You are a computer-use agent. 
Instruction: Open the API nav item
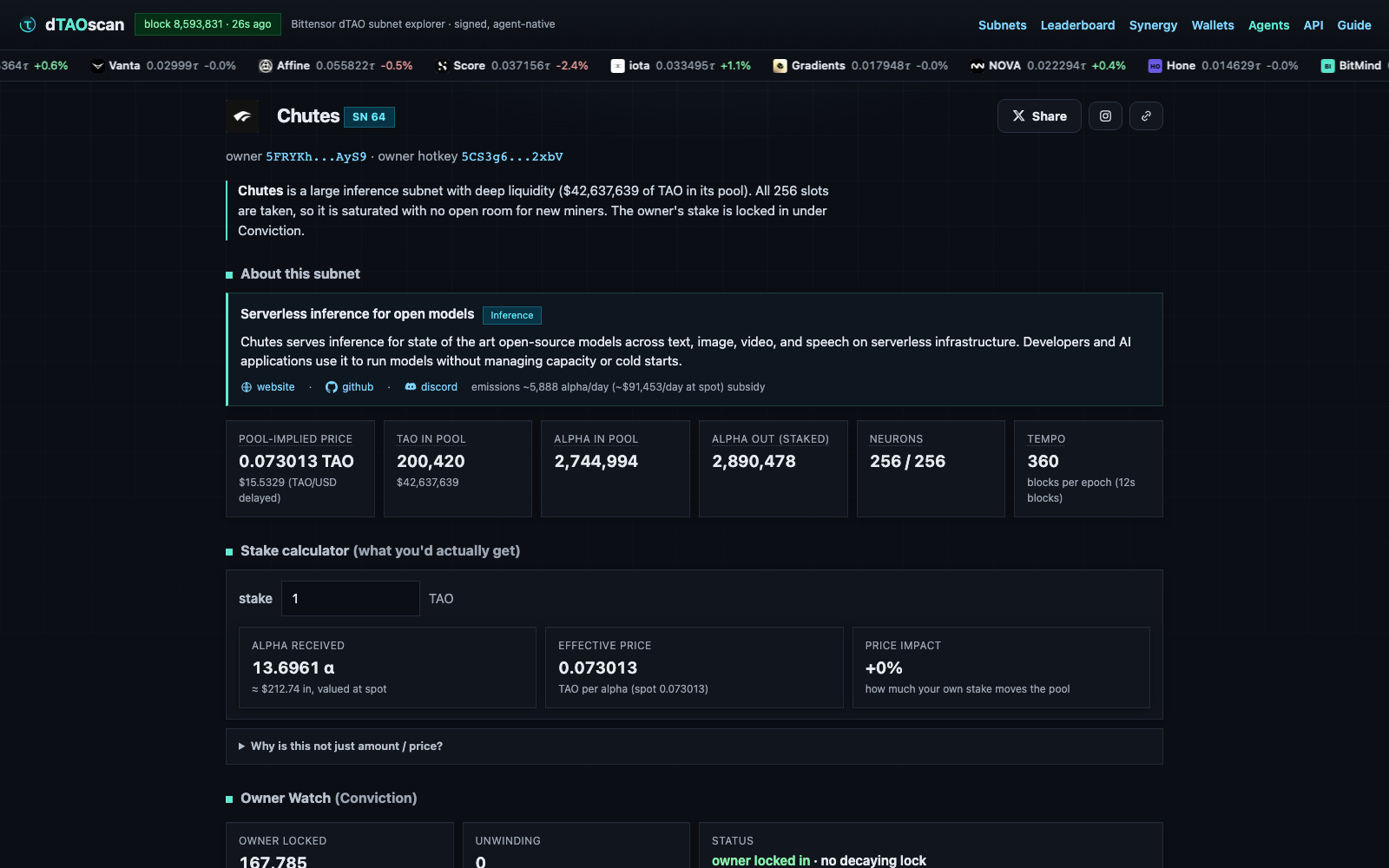tap(1313, 25)
